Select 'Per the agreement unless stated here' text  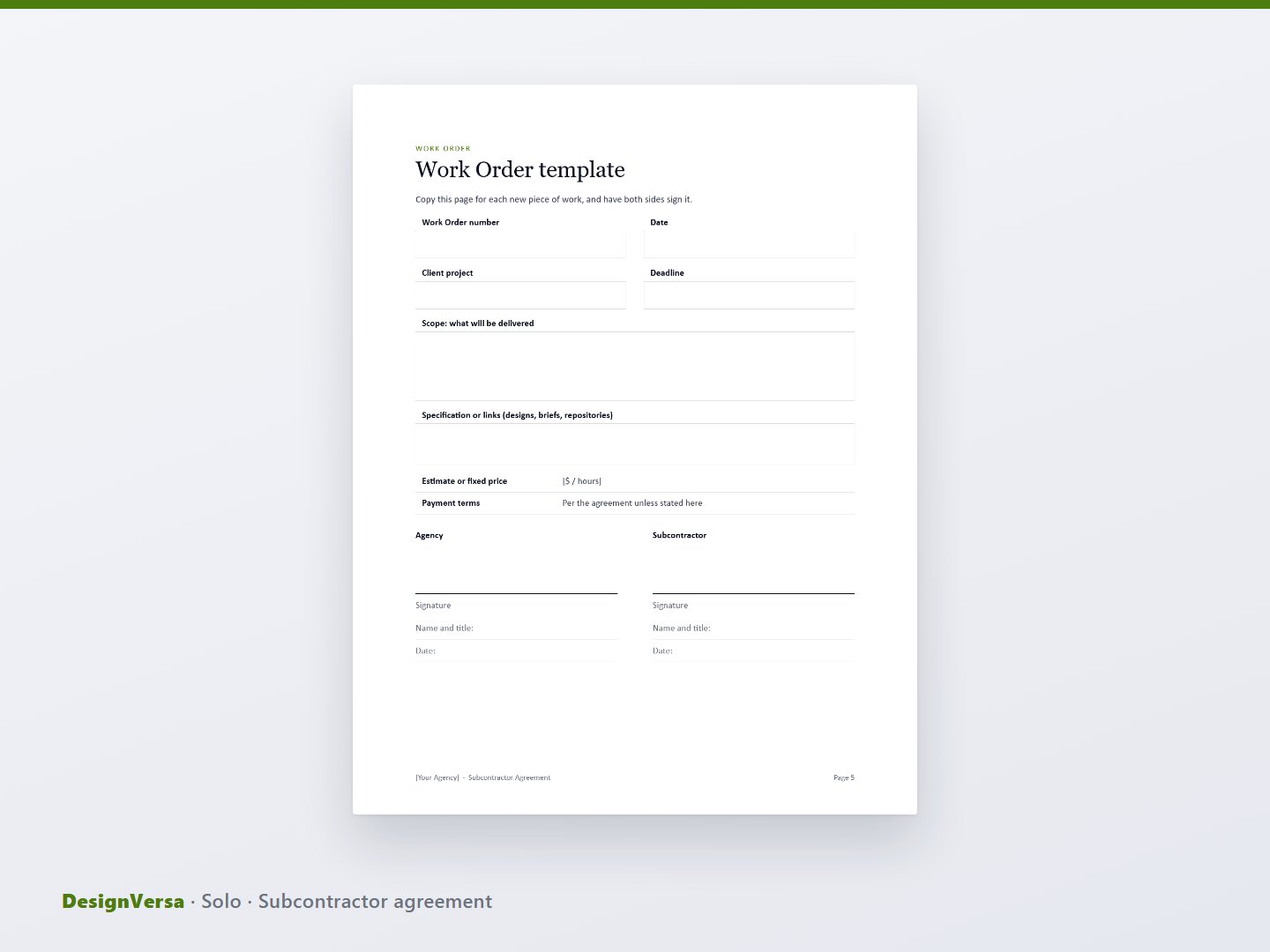[x=632, y=503]
